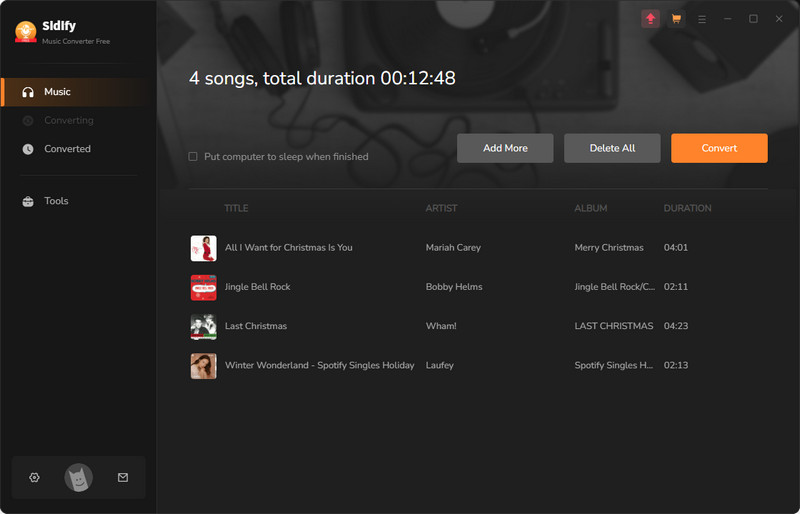
Task: Click the Last Christmas album thumbnail
Action: pos(204,327)
